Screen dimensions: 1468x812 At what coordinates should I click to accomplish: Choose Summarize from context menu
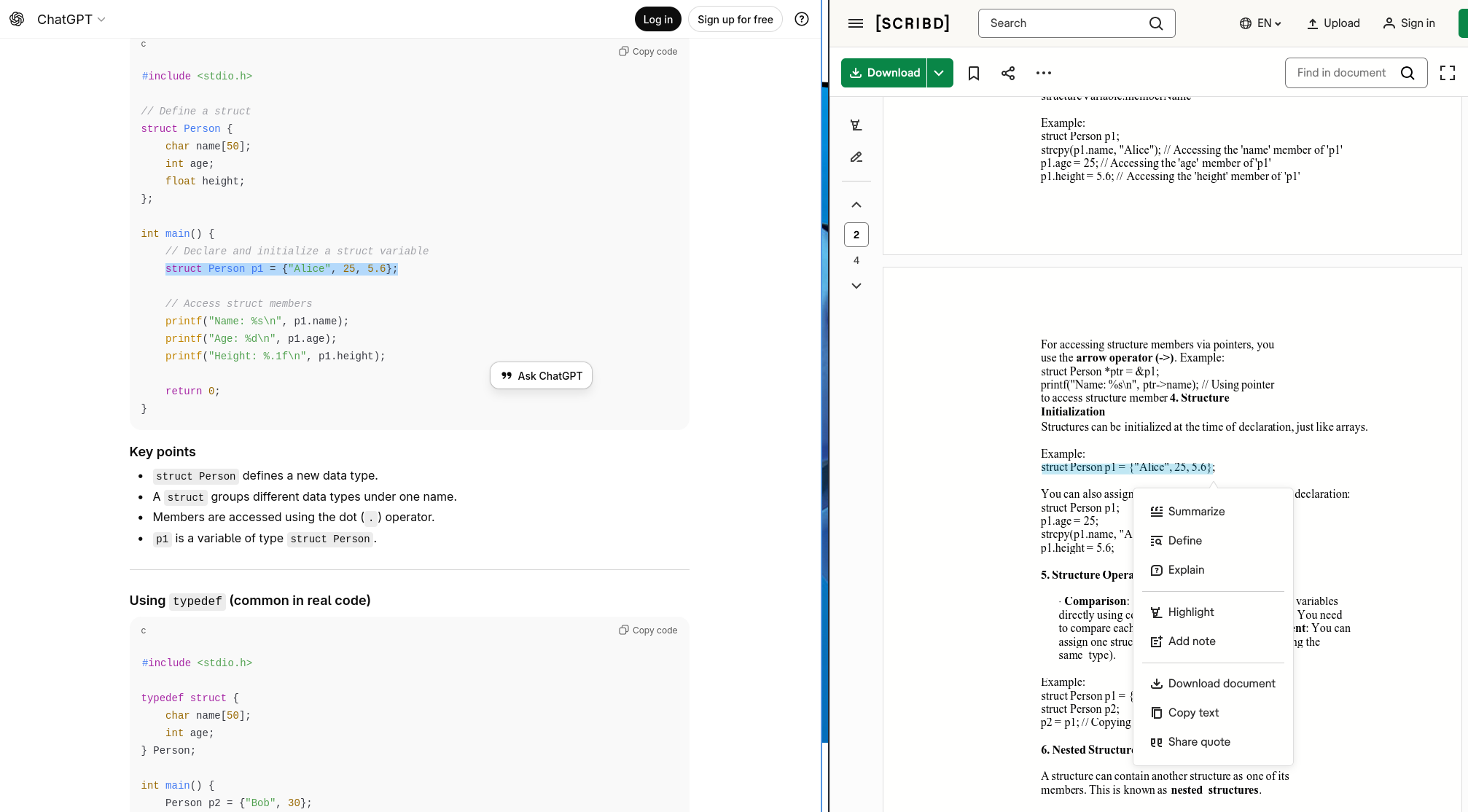[1195, 512]
